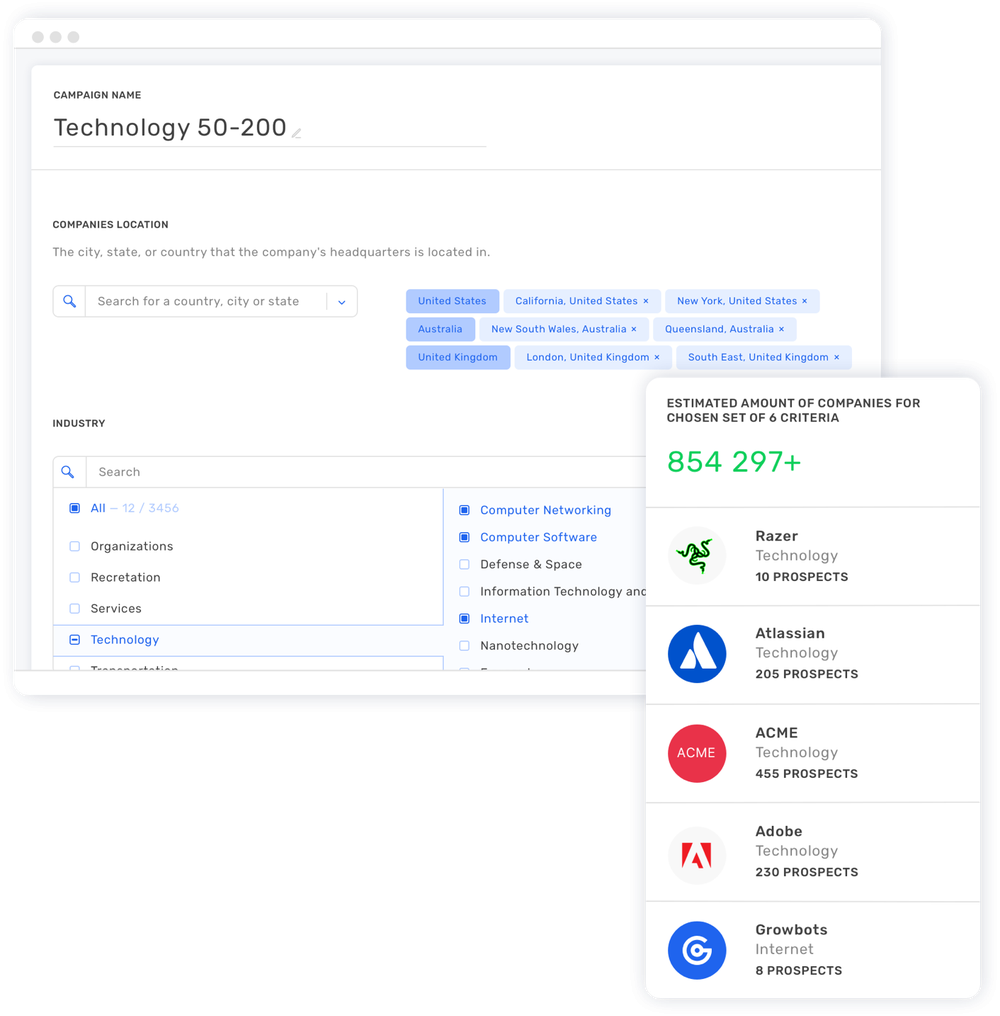Click the Adobe logo
Screen dimensions: 1000x1016
(697, 855)
